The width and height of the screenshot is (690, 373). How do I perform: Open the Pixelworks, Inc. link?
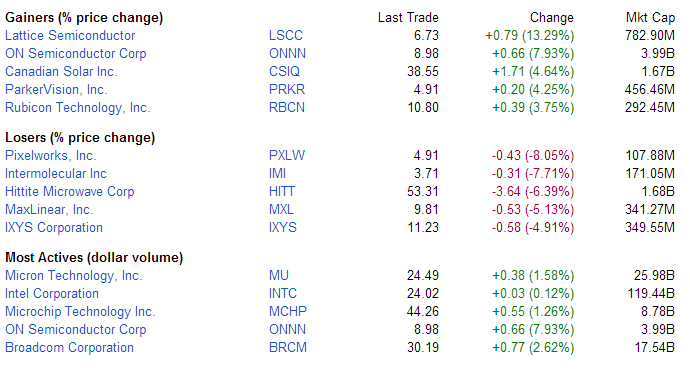click(51, 155)
